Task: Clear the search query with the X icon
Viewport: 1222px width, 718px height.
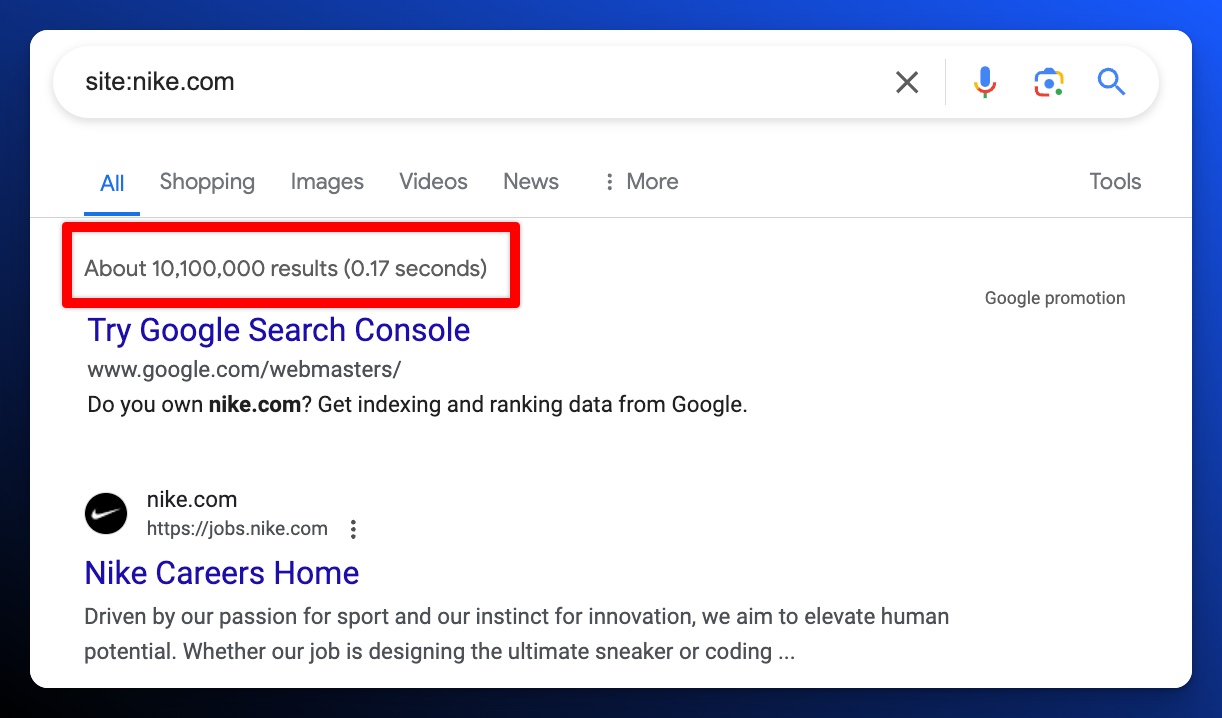Action: coord(907,83)
